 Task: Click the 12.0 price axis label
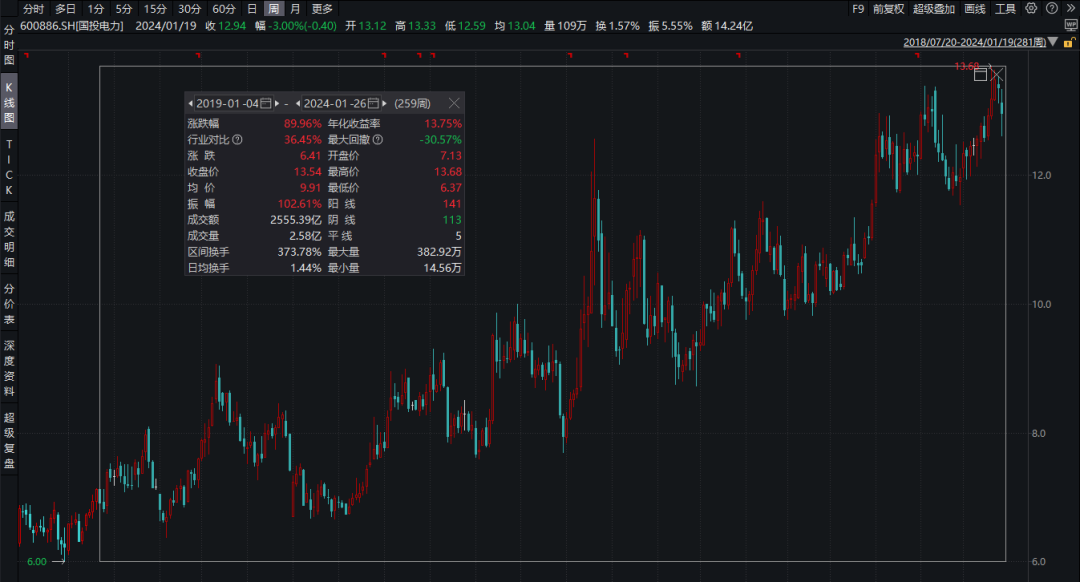tap(1041, 176)
